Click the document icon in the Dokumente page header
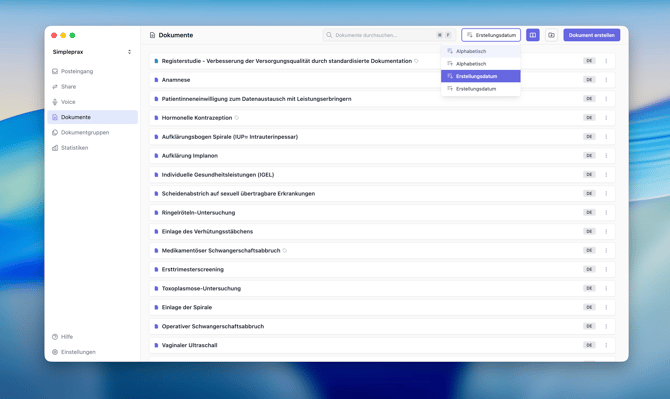 [x=152, y=35]
